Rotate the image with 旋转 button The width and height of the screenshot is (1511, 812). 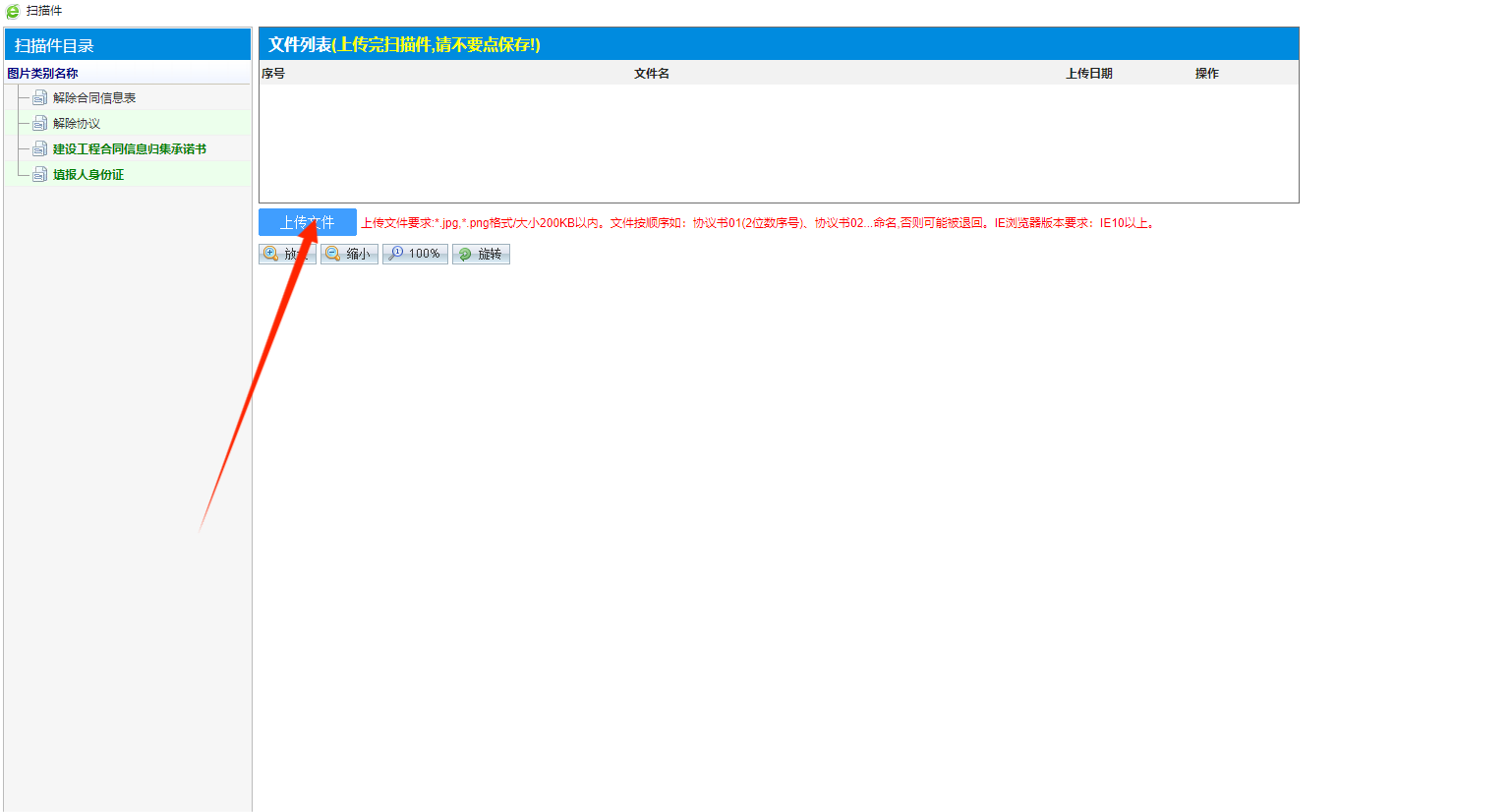click(x=481, y=254)
